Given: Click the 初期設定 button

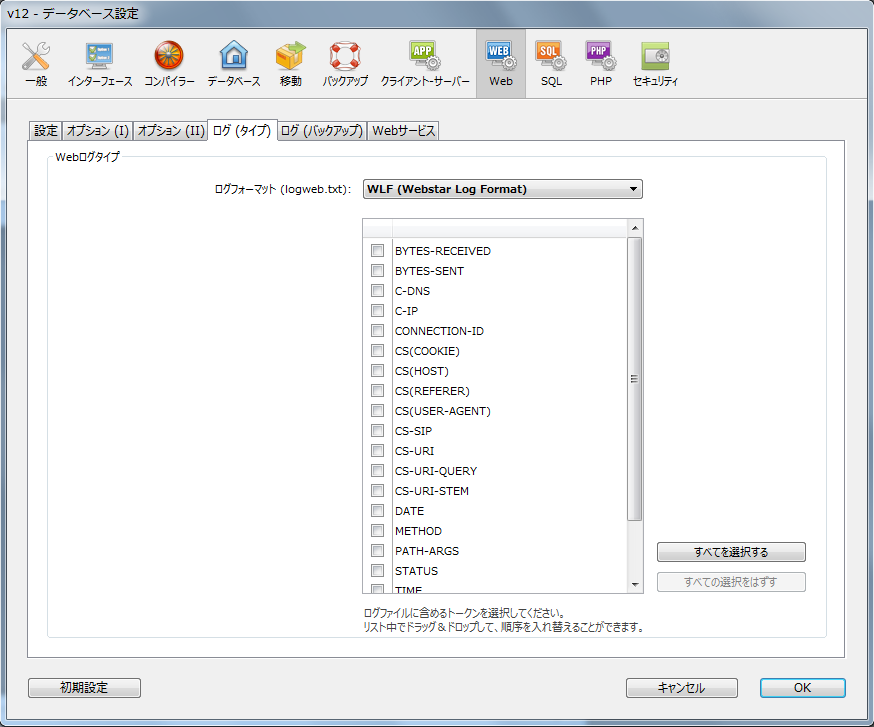Looking at the screenshot, I should coord(84,687).
